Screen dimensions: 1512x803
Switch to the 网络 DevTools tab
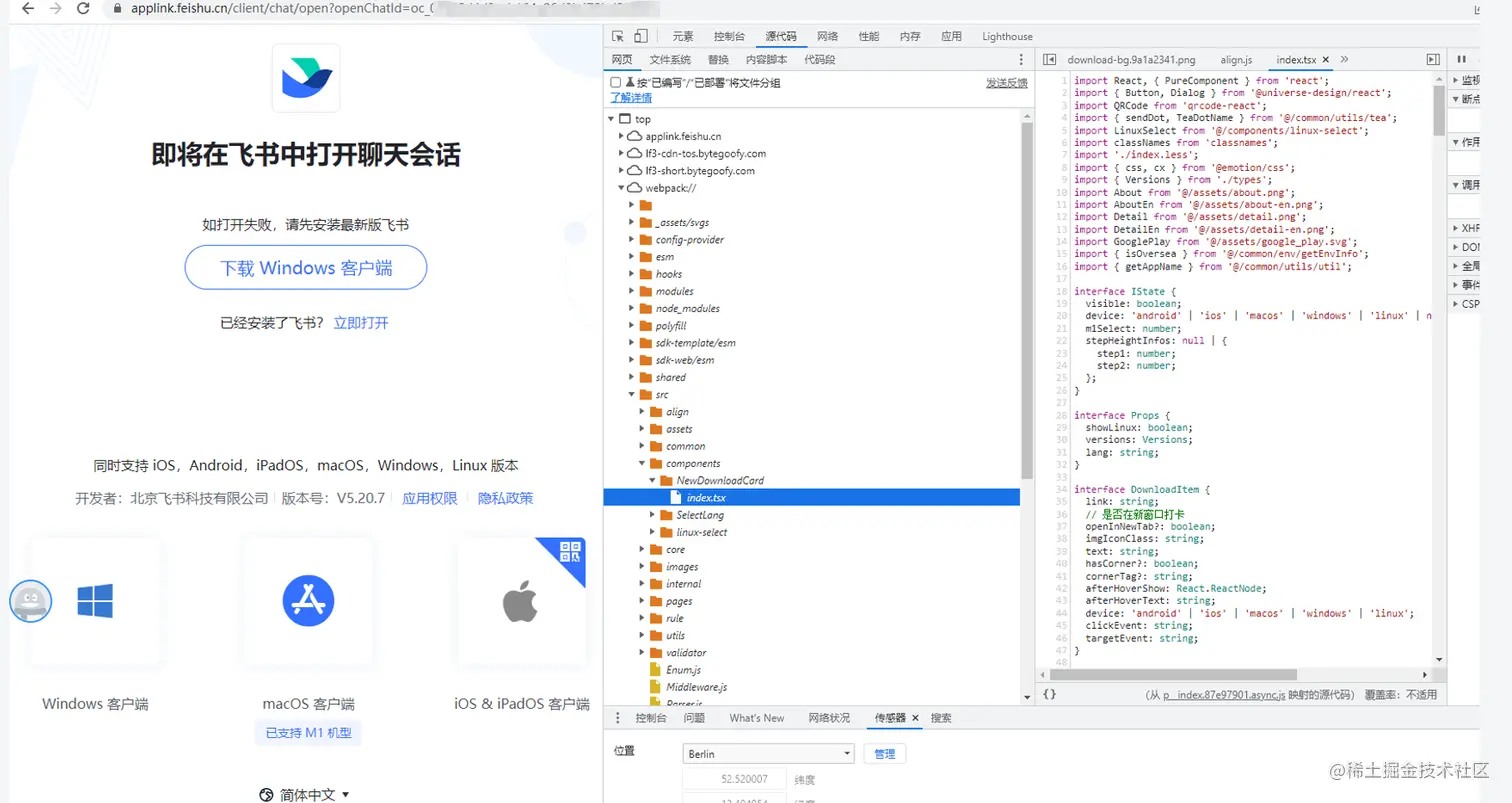(x=828, y=37)
